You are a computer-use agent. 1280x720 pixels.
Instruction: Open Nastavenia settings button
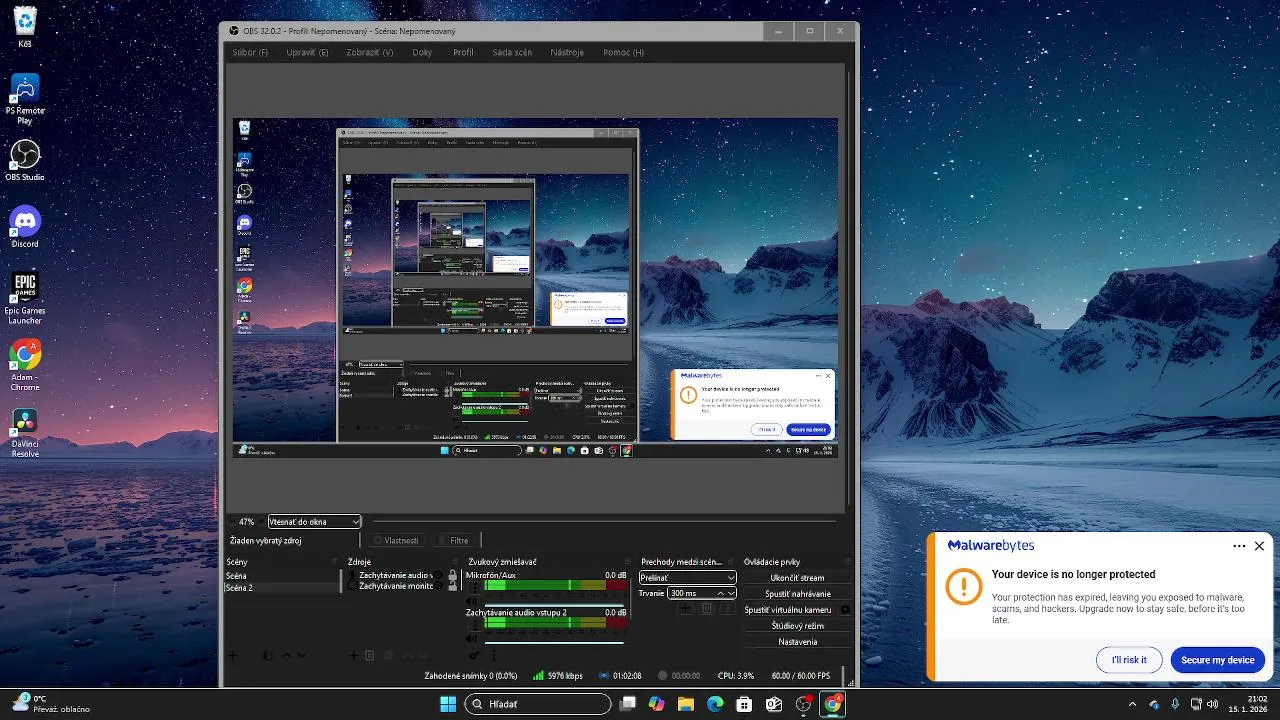click(797, 641)
